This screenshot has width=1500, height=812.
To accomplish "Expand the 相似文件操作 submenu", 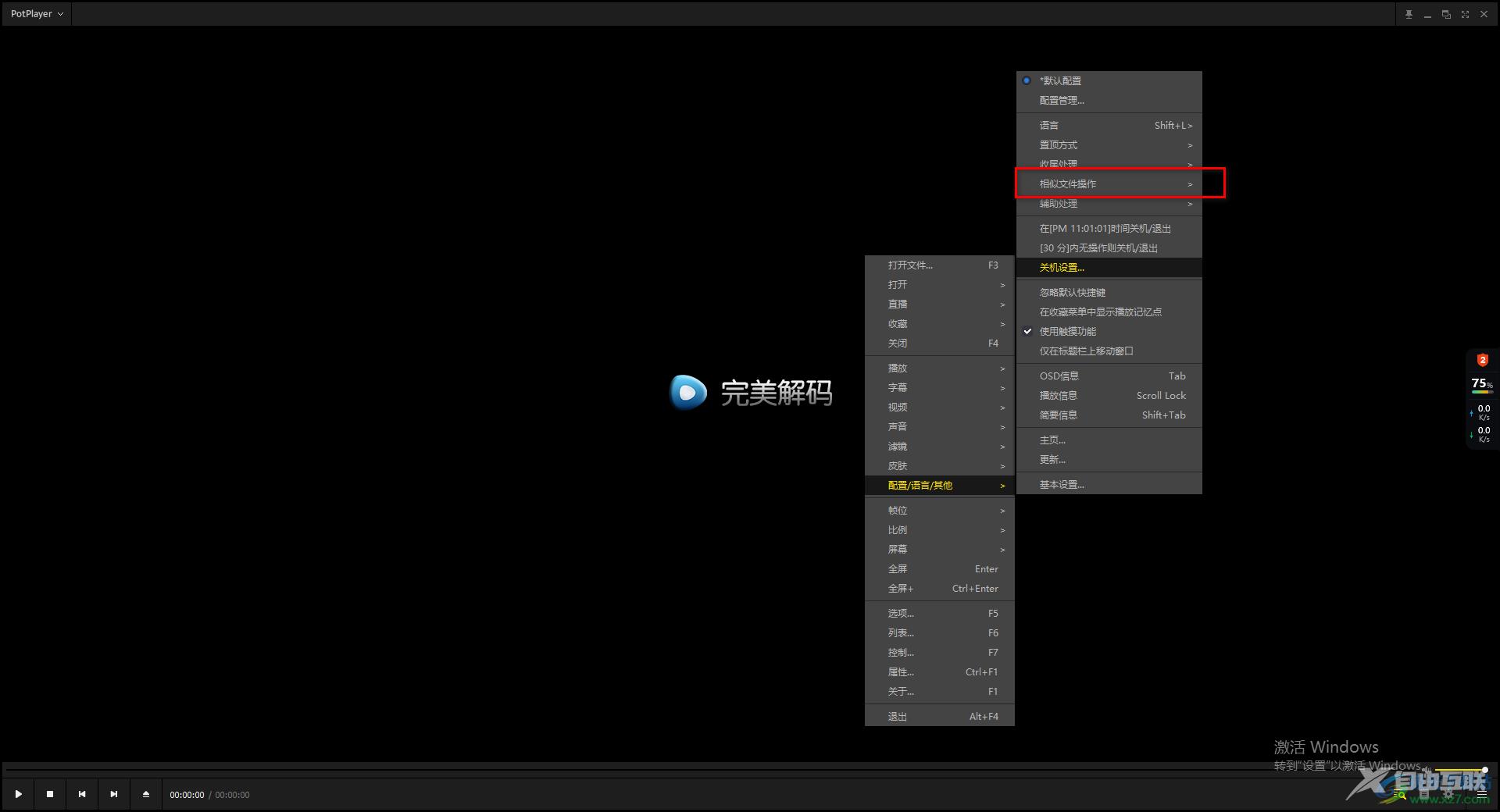I will (1109, 183).
